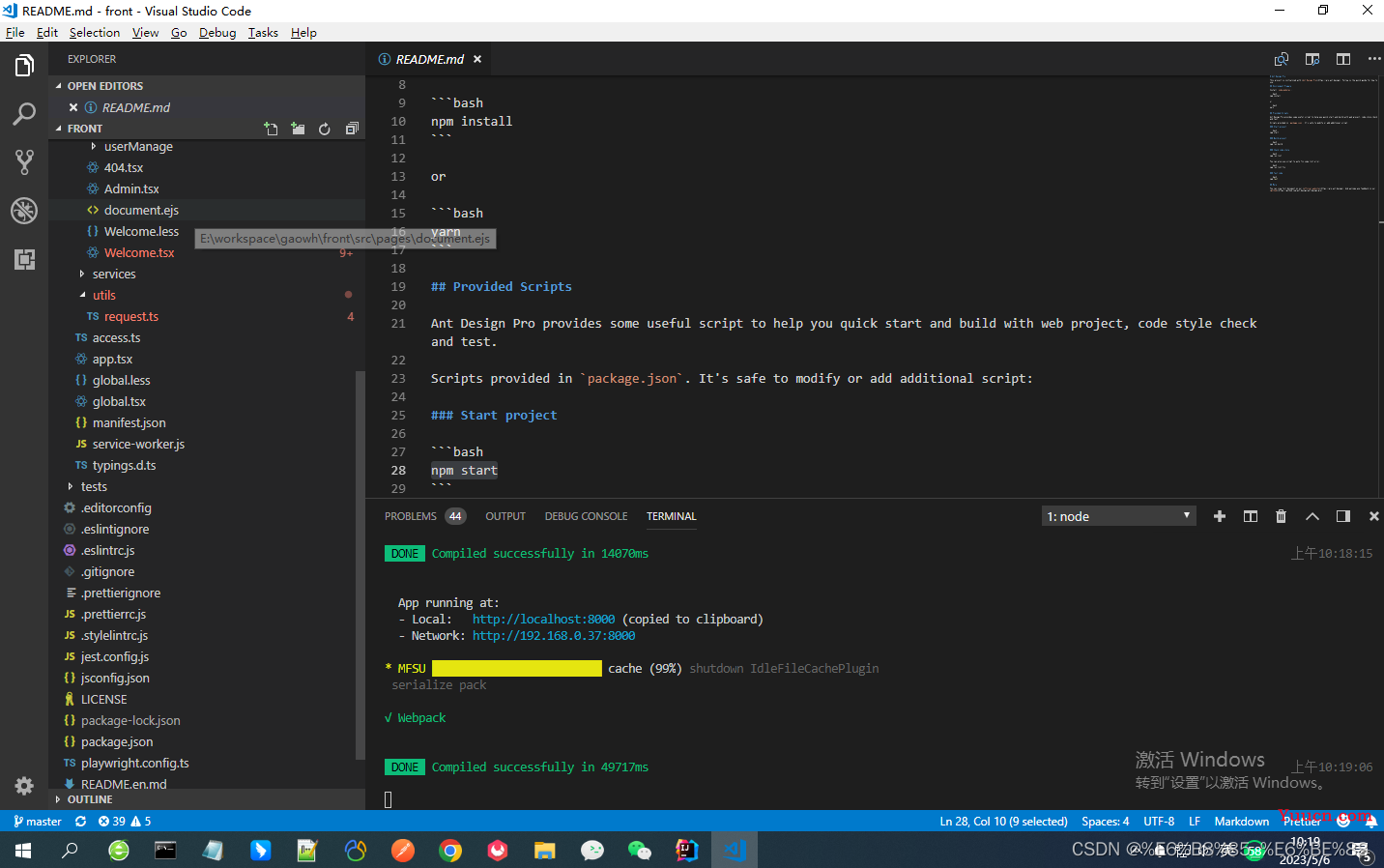Open Markdown preview to the side
The width and height of the screenshot is (1384, 868).
click(x=1312, y=59)
